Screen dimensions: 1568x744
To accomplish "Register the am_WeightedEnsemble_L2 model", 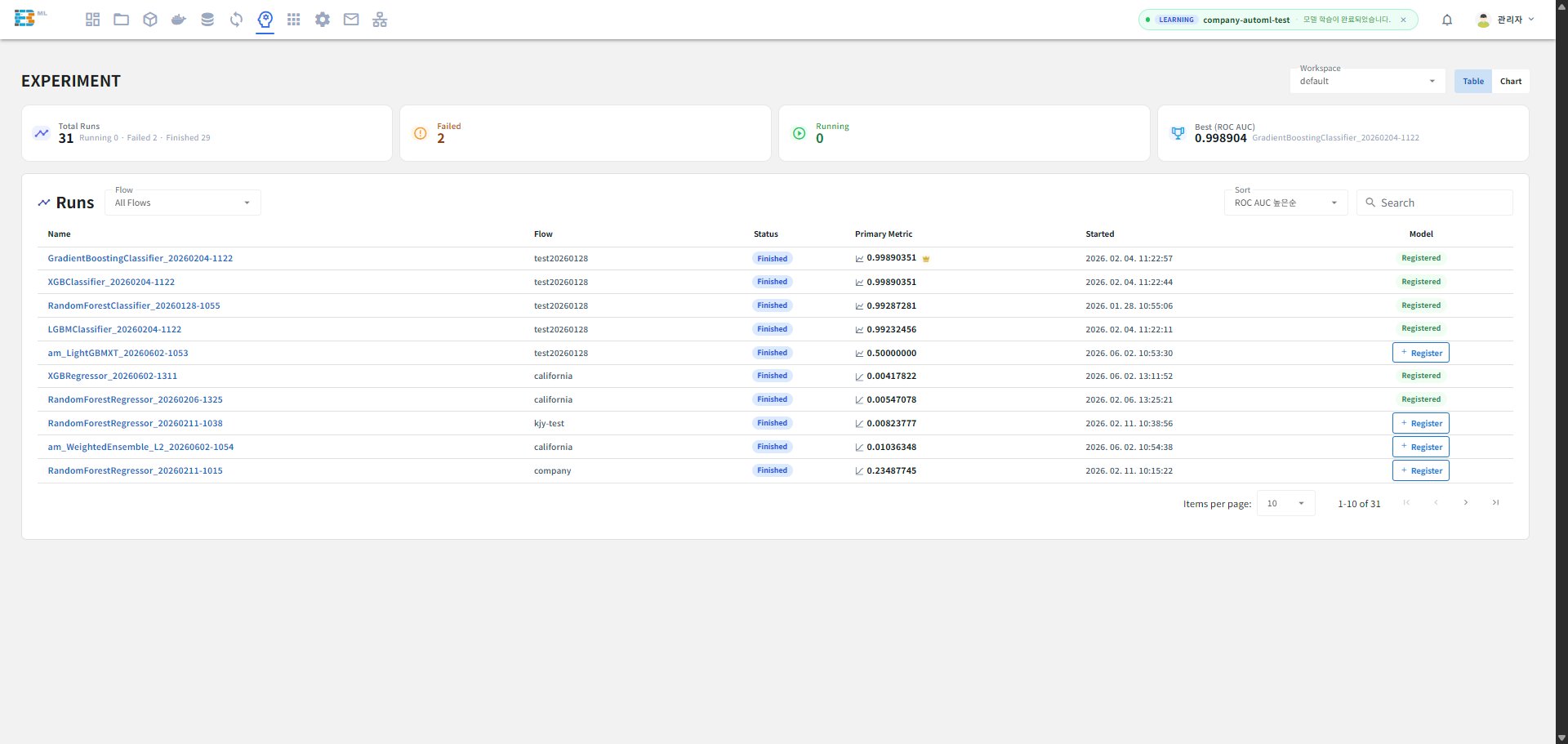I will point(1421,447).
